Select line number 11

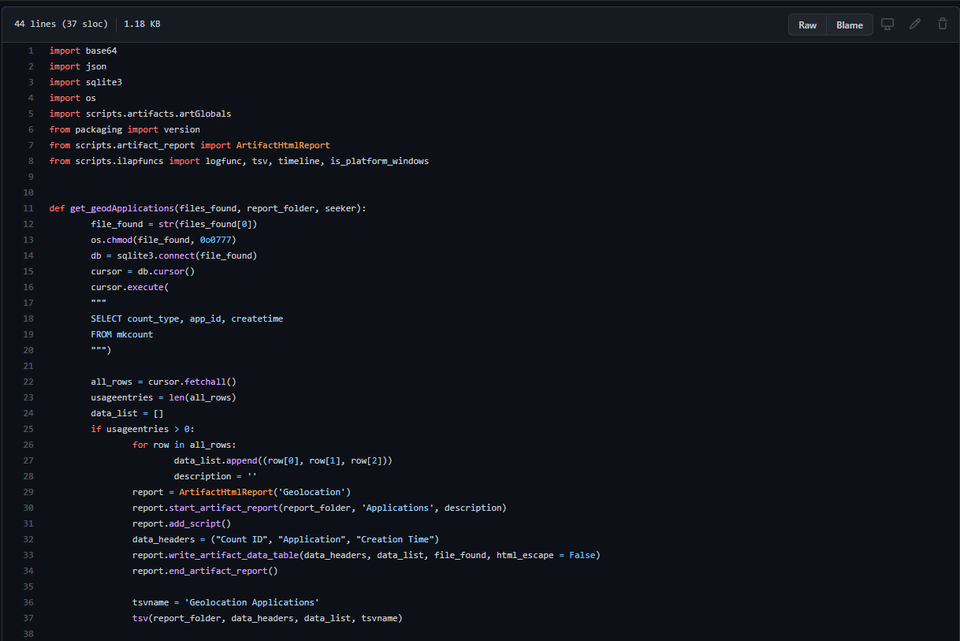(x=28, y=208)
